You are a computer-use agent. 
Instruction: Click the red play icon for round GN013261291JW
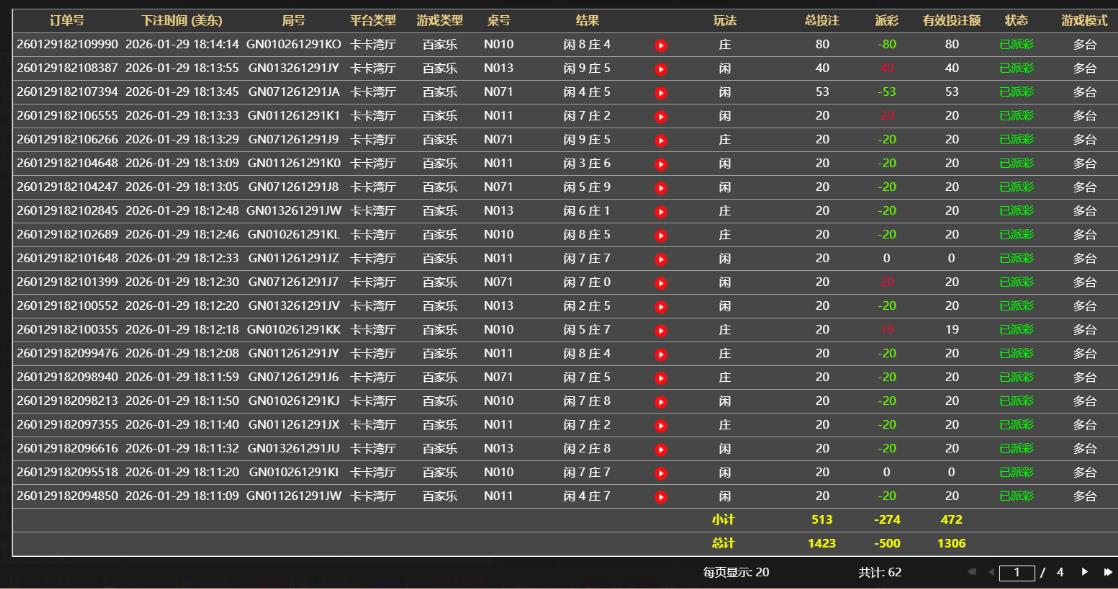click(660, 211)
